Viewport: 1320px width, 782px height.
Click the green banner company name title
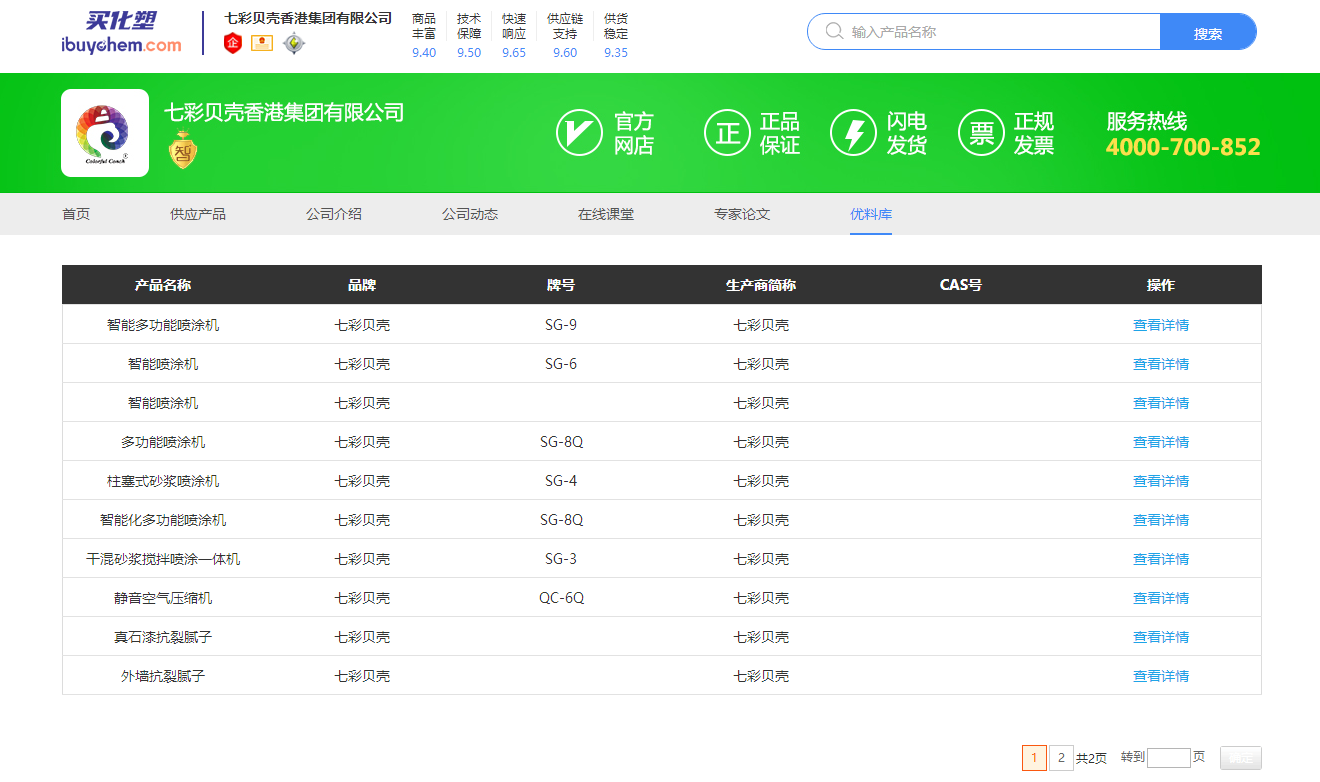tap(284, 112)
